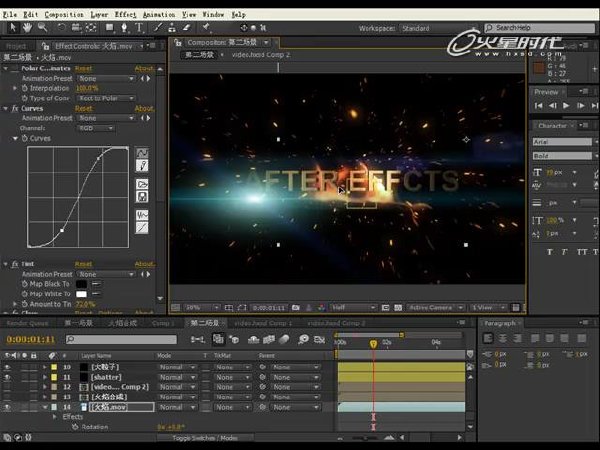Toggle the Live Update timeline icon
600x450 pixels.
click(x=218, y=339)
